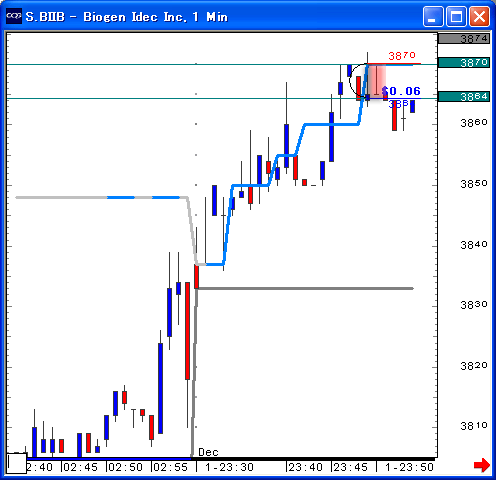Click the 3850 price scale label
496x480 pixels.
click(x=474, y=183)
